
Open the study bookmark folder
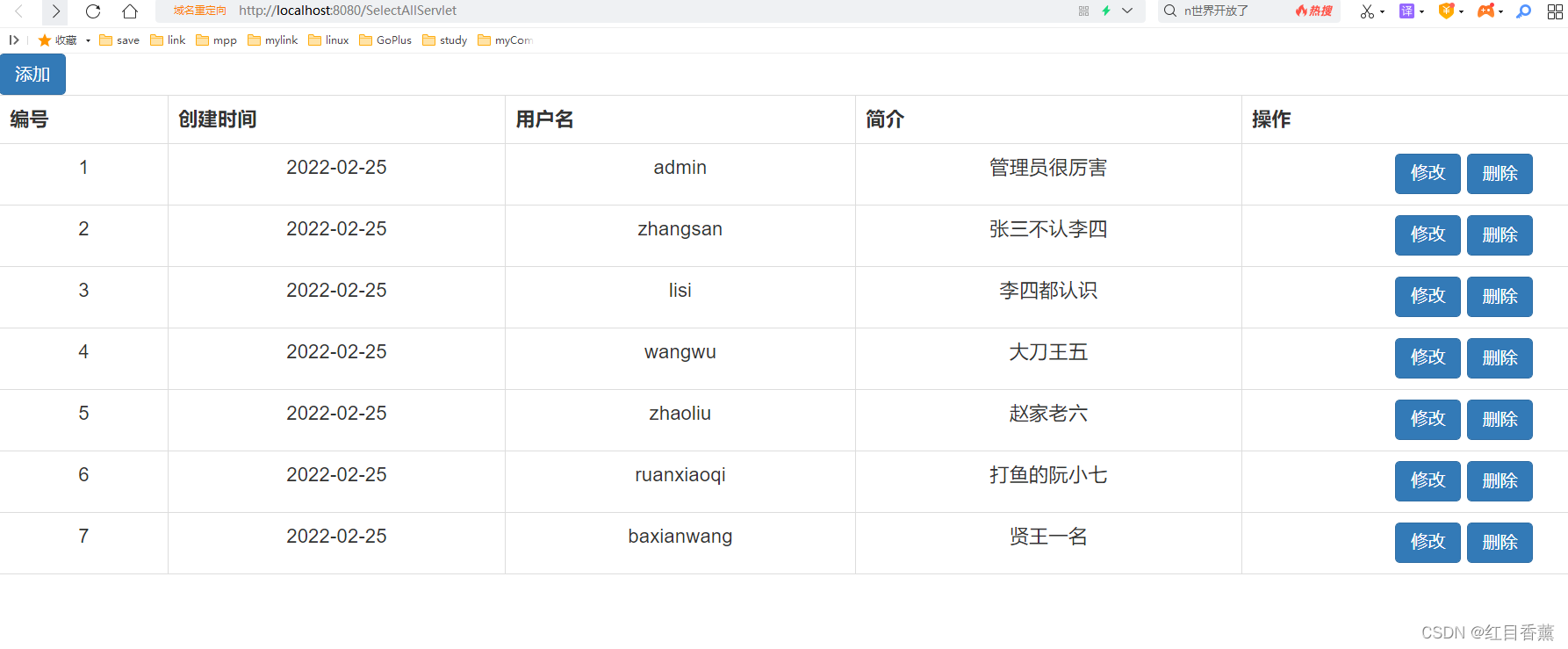click(x=444, y=40)
